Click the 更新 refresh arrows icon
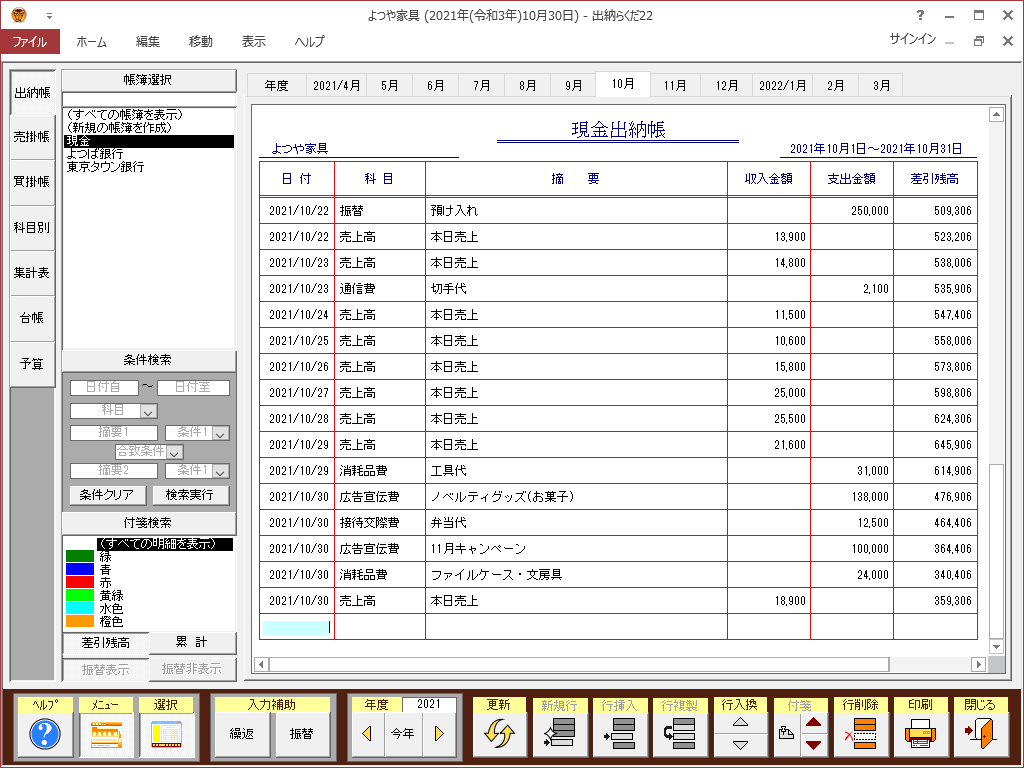Viewport: 1024px width, 768px height. pos(500,734)
